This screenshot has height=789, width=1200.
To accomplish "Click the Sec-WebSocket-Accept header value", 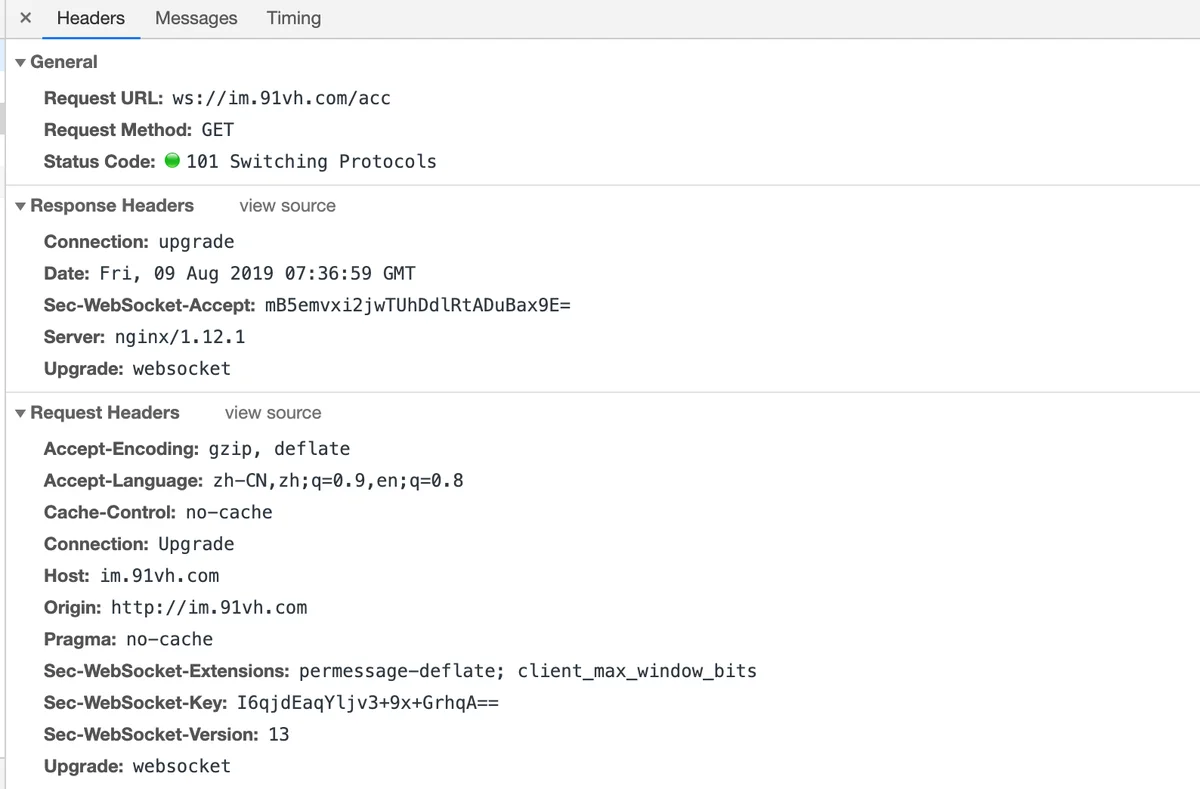I will [417, 305].
